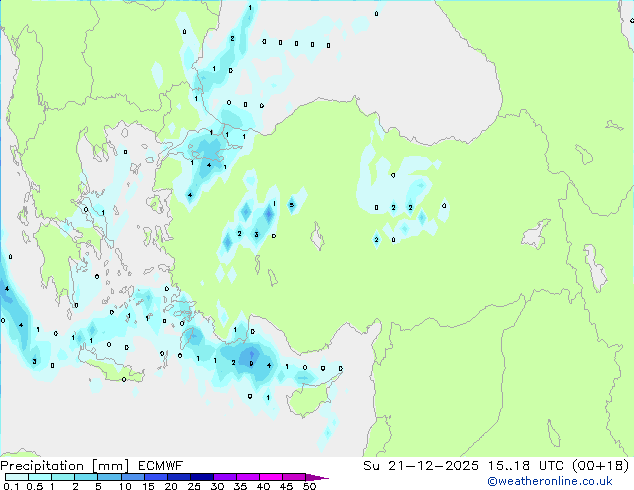This screenshot has height=490, width=634.
Task: Click the legend label "0.5"
Action: point(34,486)
